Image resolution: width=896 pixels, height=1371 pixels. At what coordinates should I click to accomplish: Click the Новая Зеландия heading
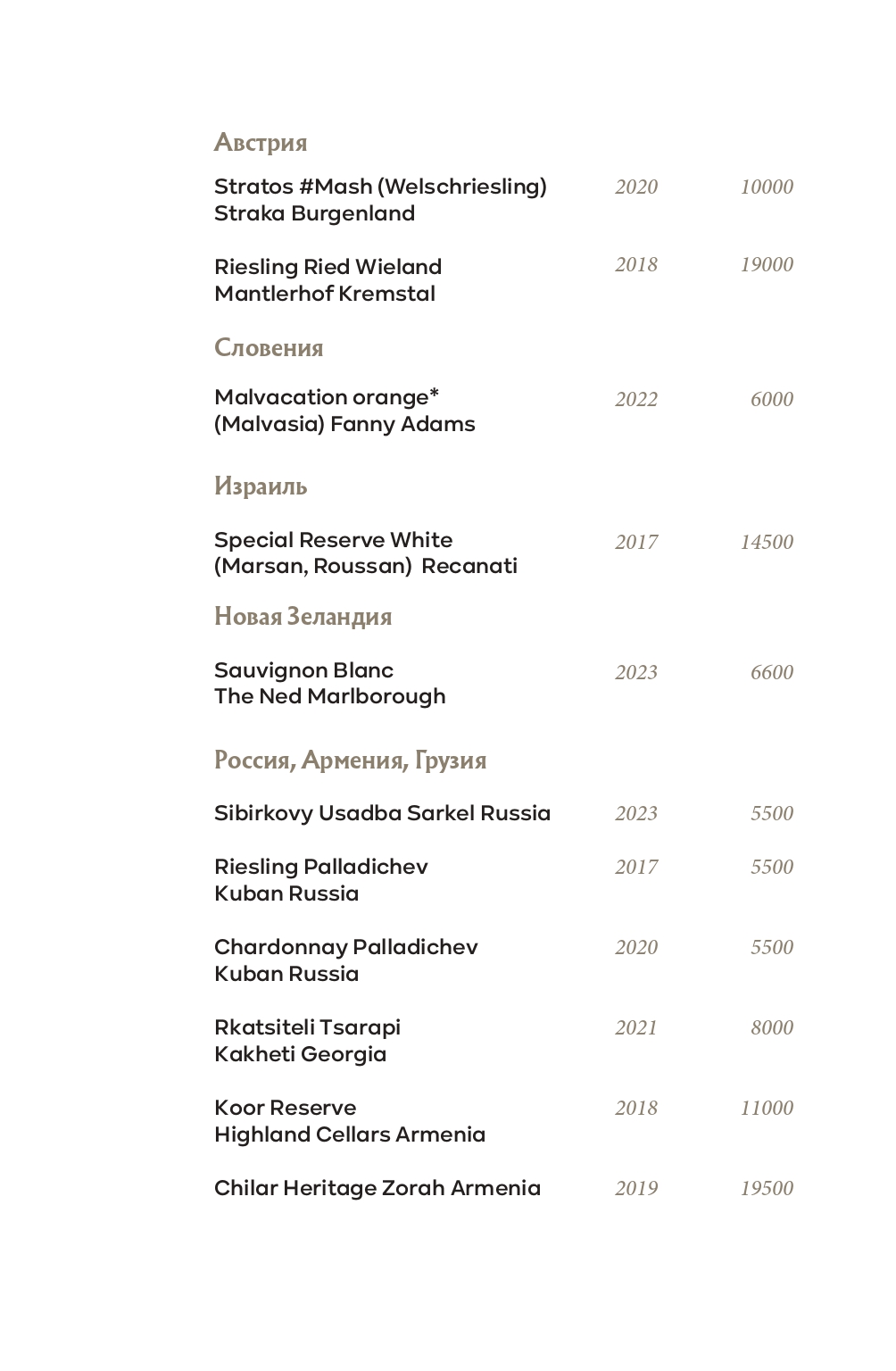303,617
